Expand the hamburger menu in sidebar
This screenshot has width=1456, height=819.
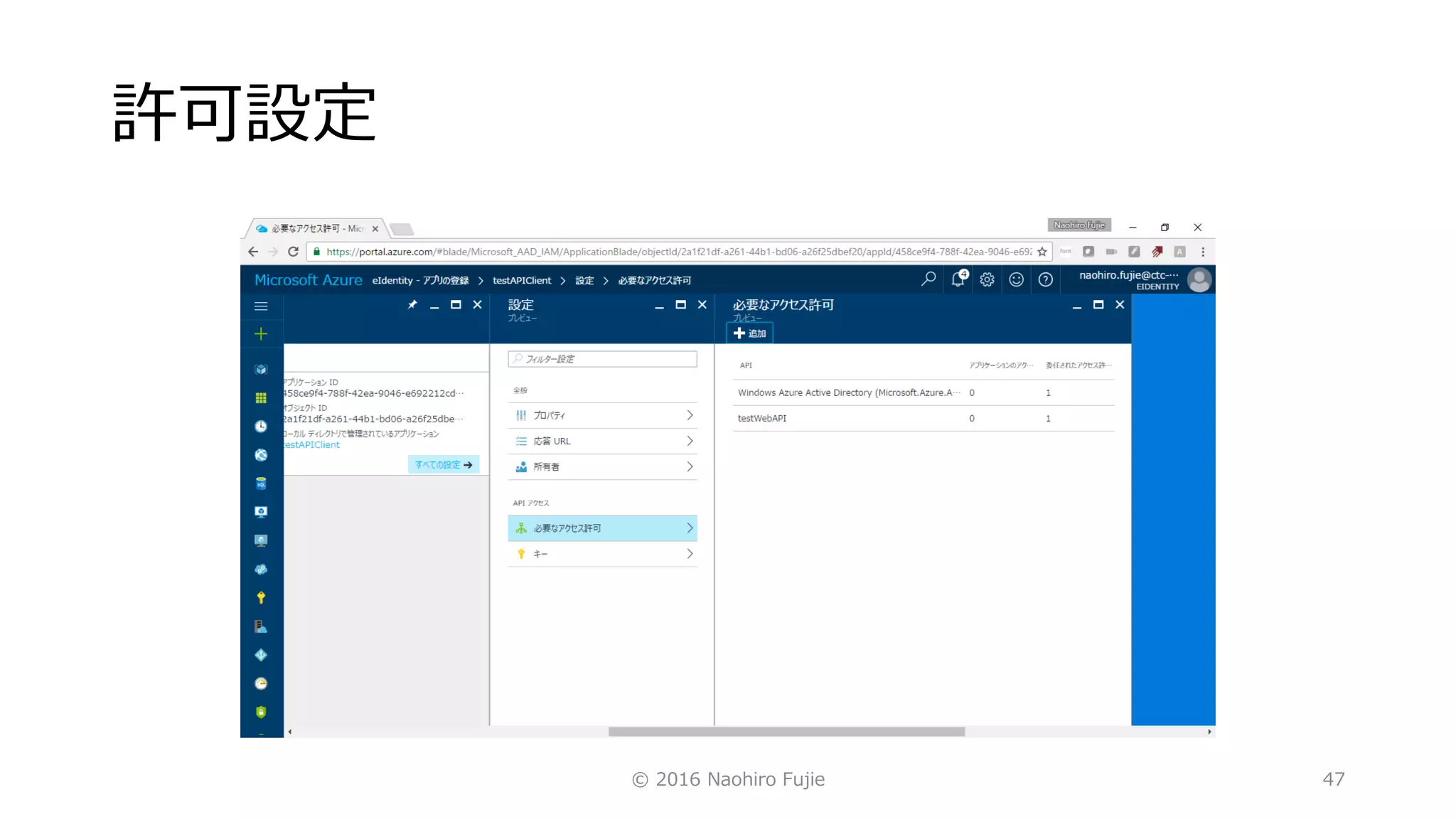[261, 306]
